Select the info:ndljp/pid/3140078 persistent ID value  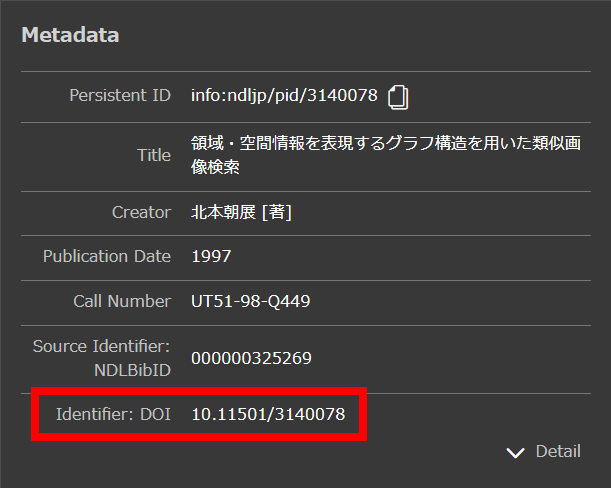284,96
